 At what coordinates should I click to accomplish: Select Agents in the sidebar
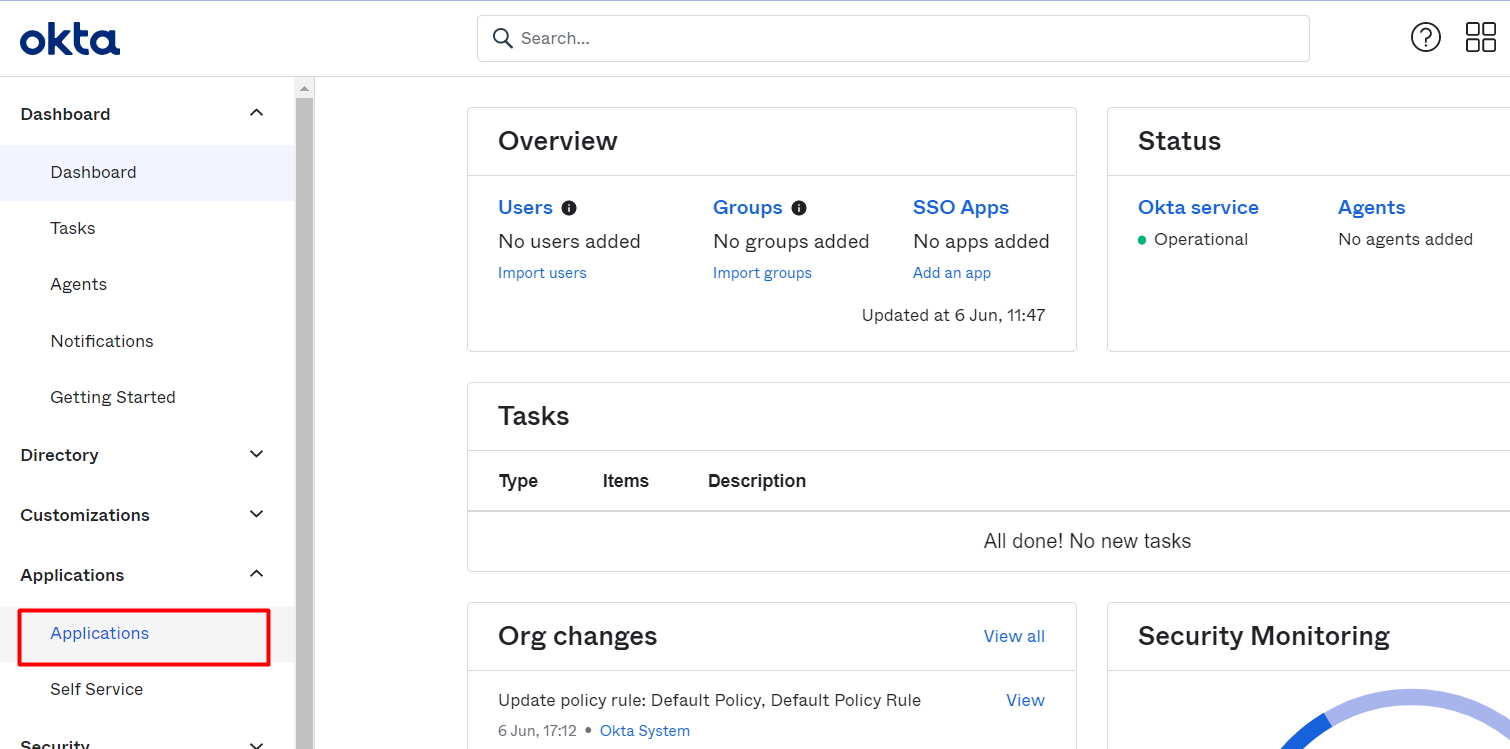click(x=78, y=284)
